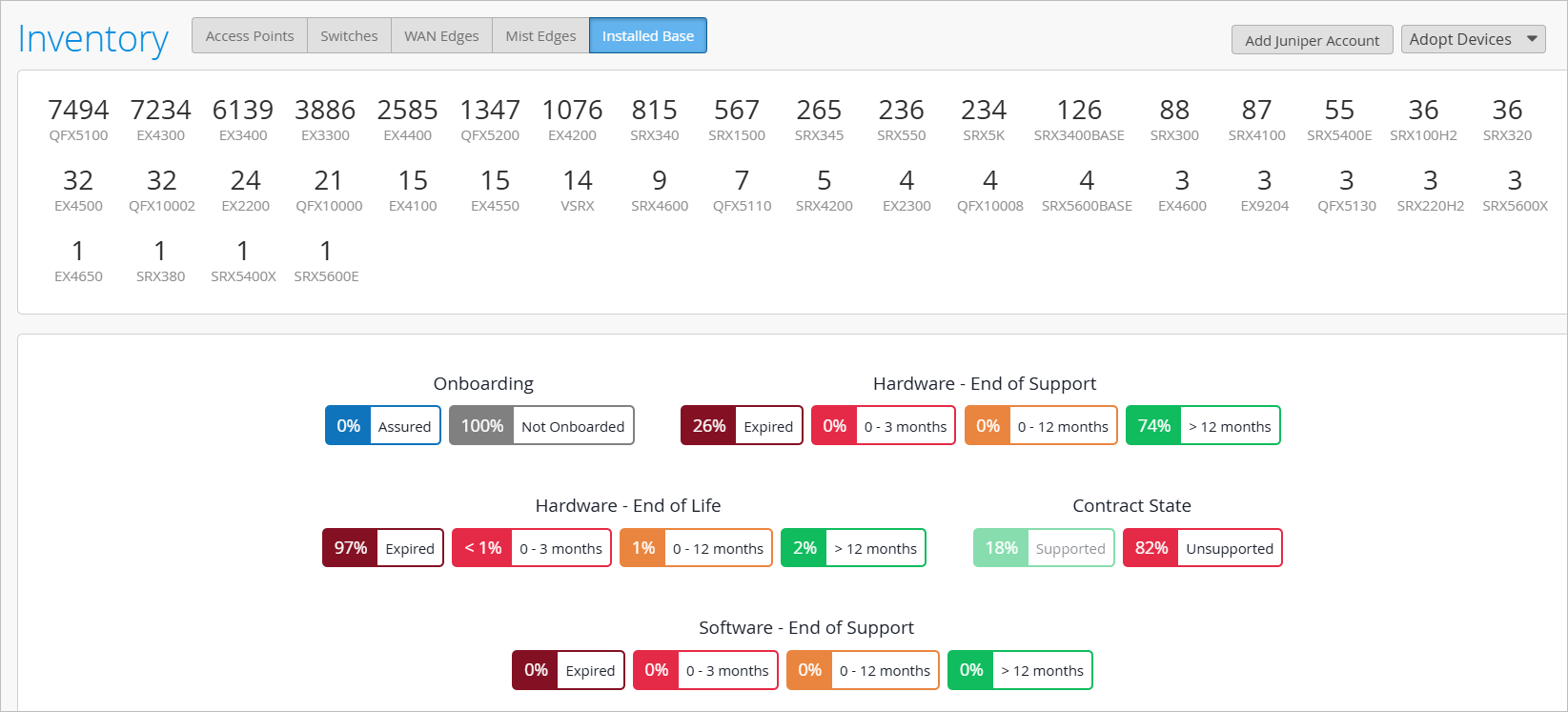1568x712 pixels.
Task: Click the Add Juniper Account button
Action: (1312, 40)
